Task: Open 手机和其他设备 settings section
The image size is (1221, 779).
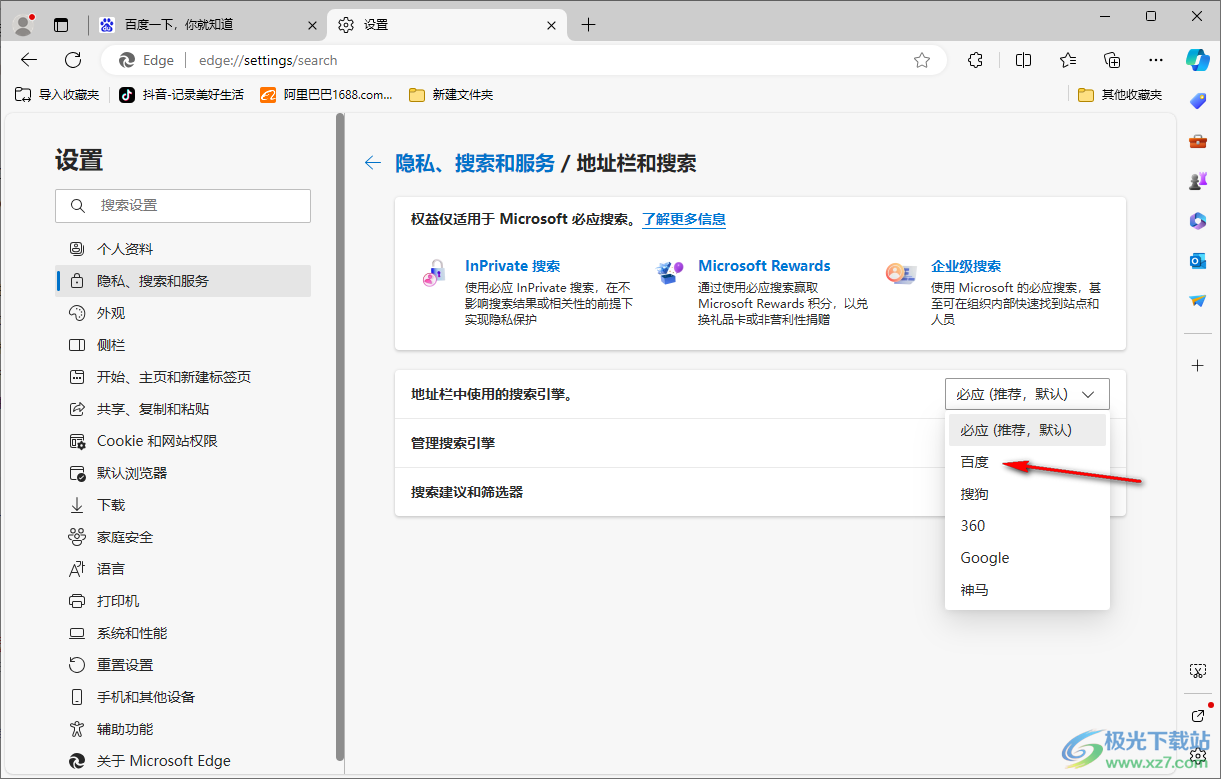Action: [x=183, y=697]
